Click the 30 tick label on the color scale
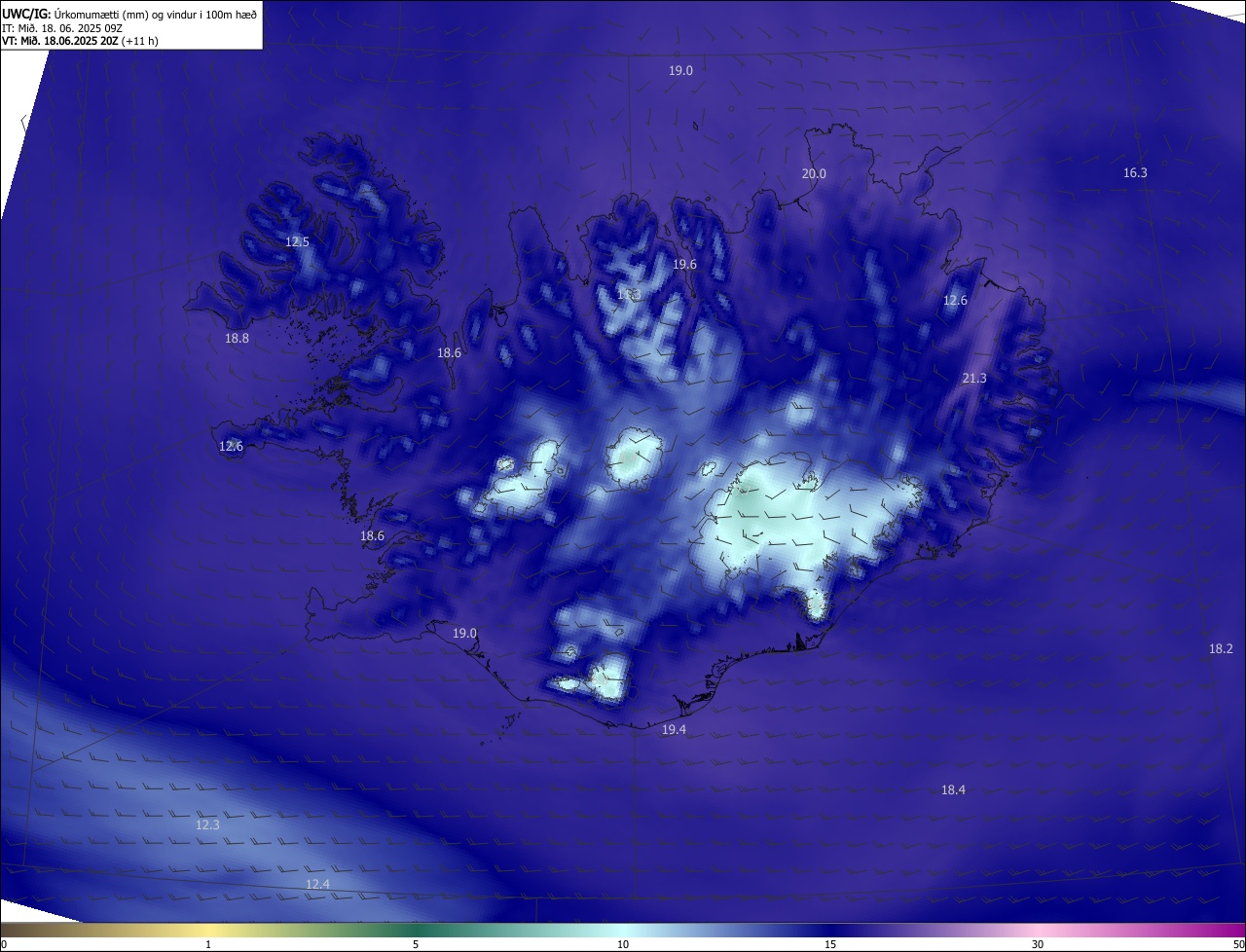 tap(1038, 944)
